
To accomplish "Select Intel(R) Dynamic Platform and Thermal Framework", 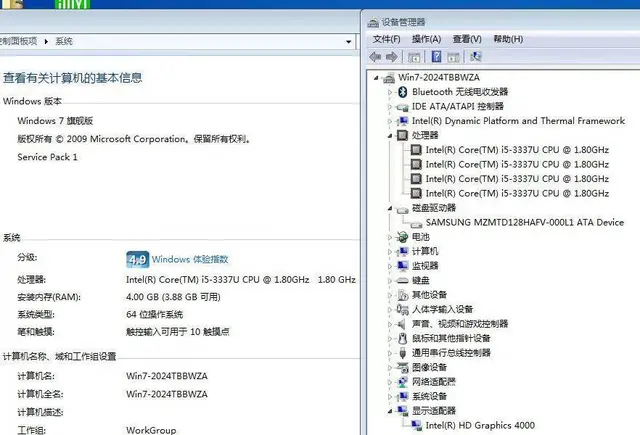I will pyautogui.click(x=518, y=121).
